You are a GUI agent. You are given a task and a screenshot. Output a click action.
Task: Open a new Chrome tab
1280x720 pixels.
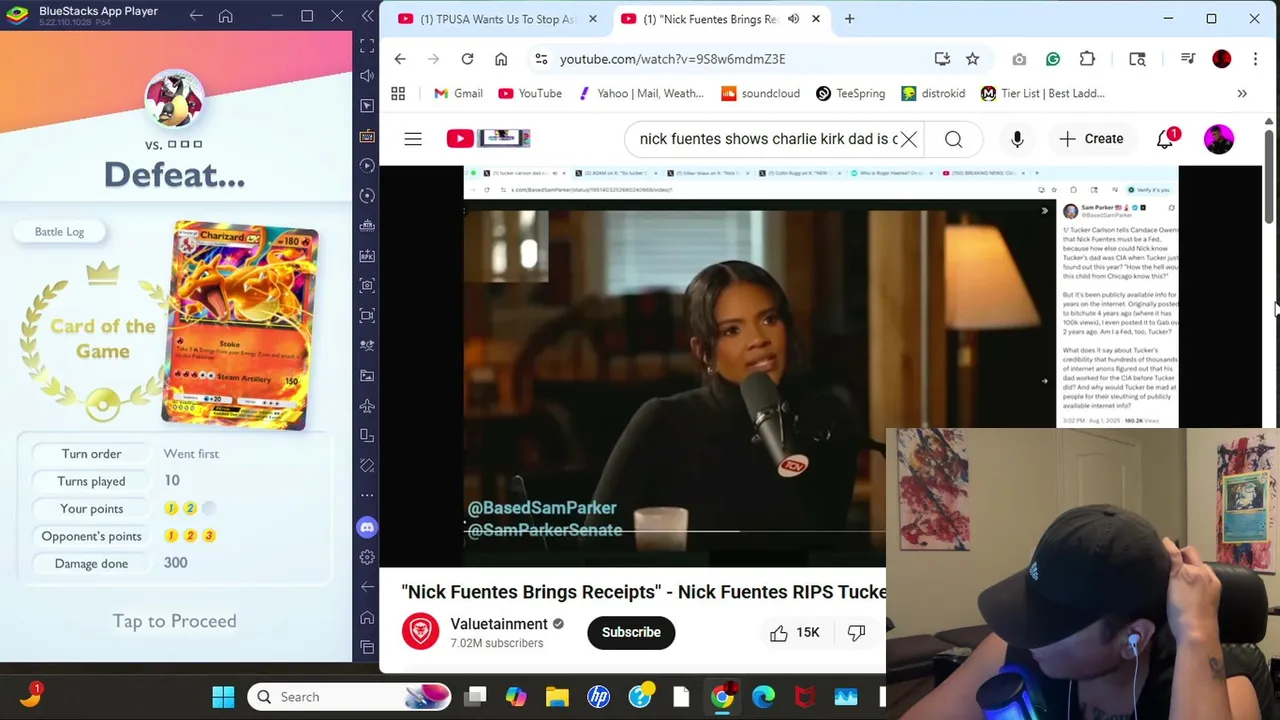coord(849,19)
